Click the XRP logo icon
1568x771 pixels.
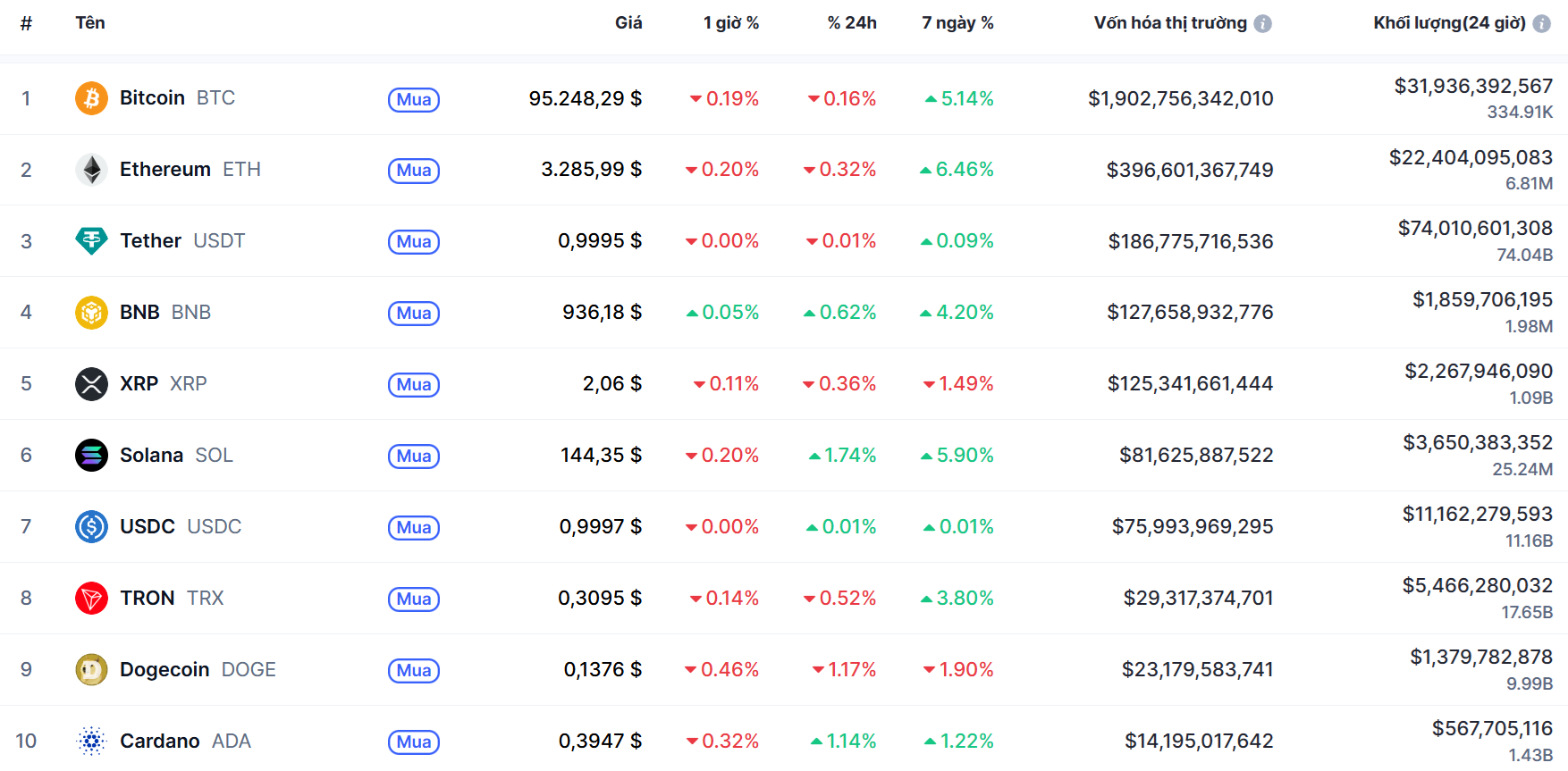(x=91, y=384)
